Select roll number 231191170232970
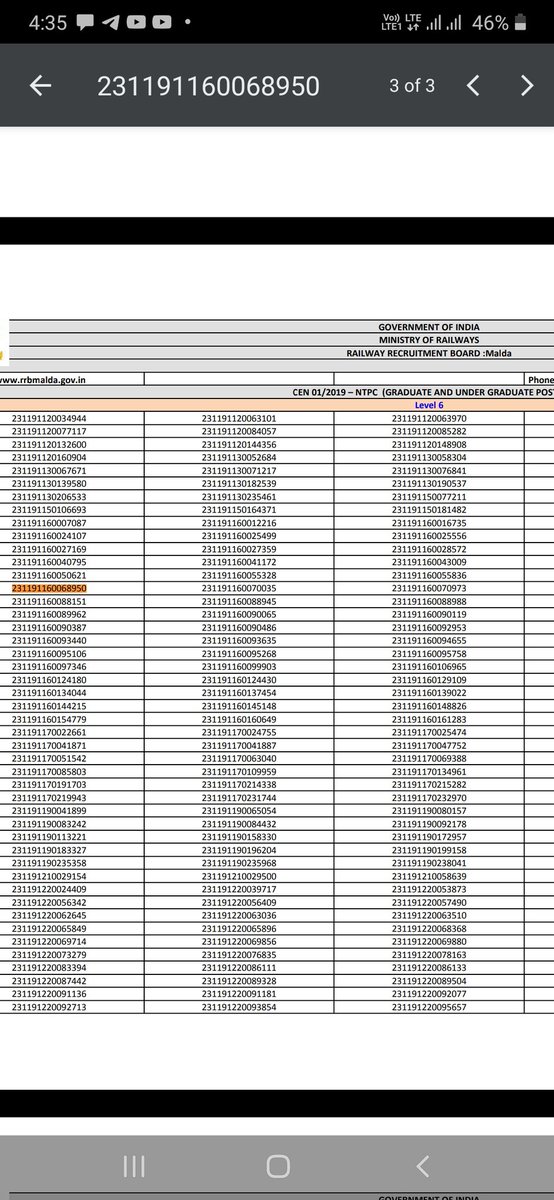Viewport: 554px width, 1200px height. pos(429,798)
